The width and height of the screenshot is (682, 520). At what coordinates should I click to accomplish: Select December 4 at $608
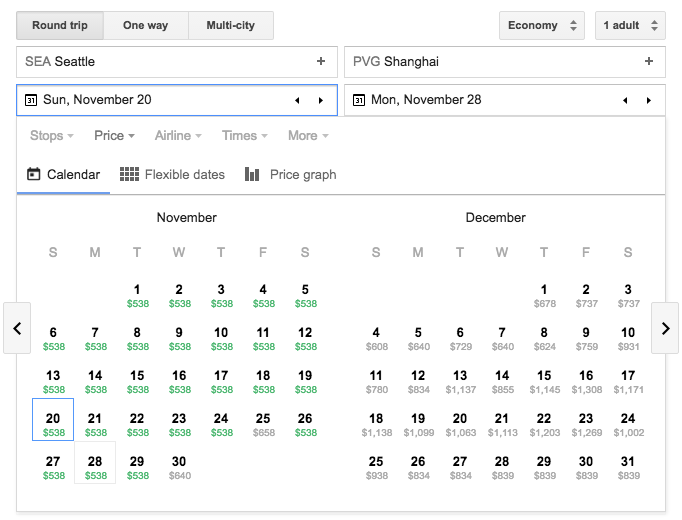click(376, 339)
